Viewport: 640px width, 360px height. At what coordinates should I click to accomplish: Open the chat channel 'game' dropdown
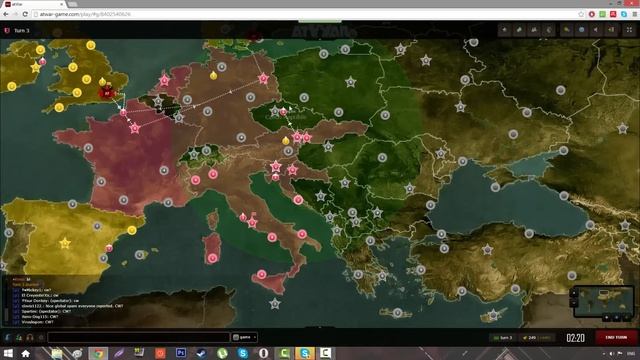pos(244,337)
